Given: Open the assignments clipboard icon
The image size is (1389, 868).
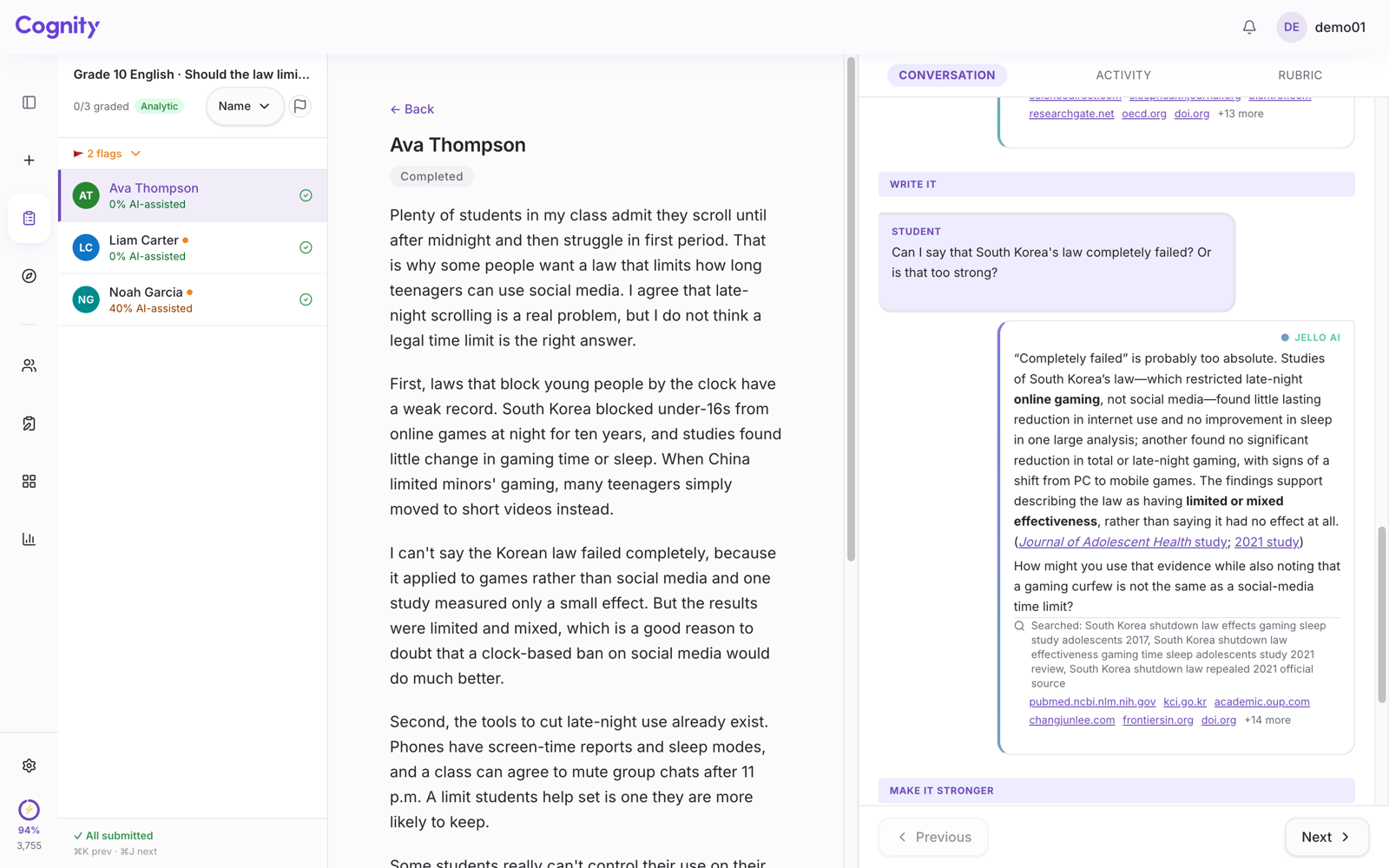Looking at the screenshot, I should (x=29, y=218).
